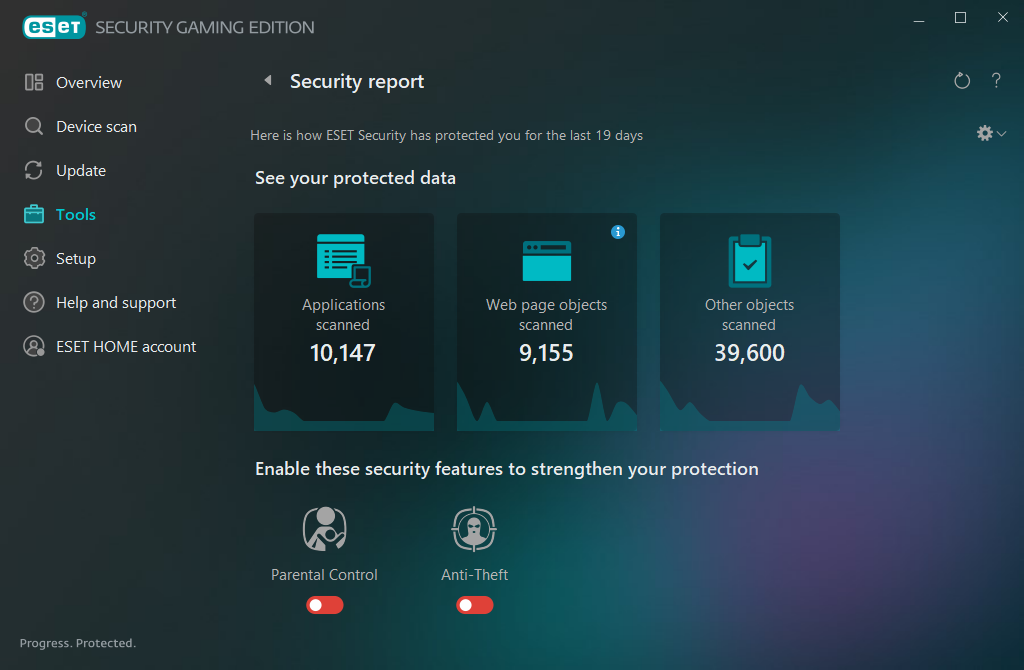Close the ESET window

[1002, 18]
